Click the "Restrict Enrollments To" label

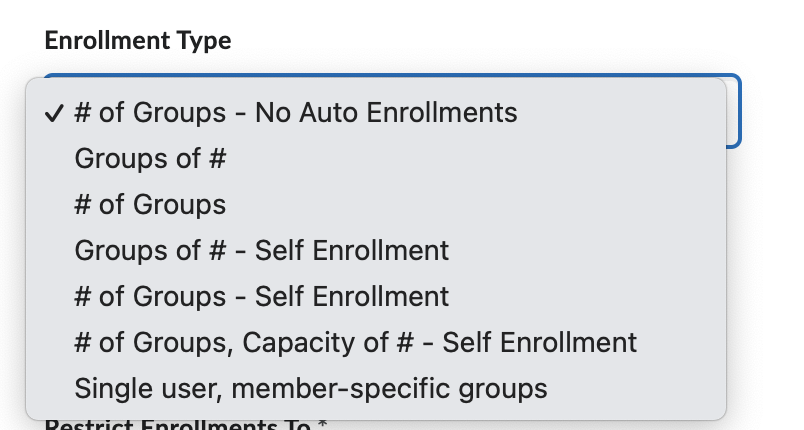click(186, 426)
